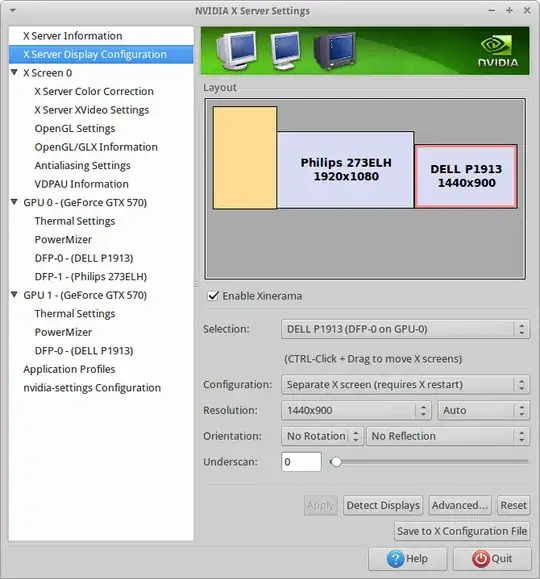Open the Selection display dropdown
The width and height of the screenshot is (540, 579).
tap(405, 329)
